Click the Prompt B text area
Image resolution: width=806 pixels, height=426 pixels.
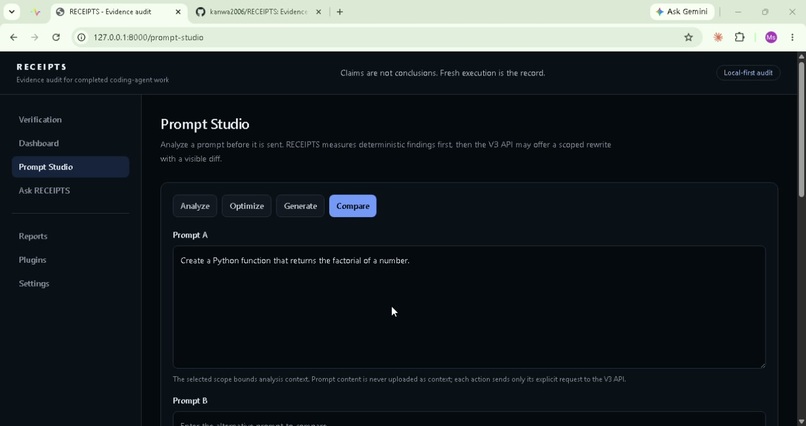pyautogui.click(x=469, y=419)
